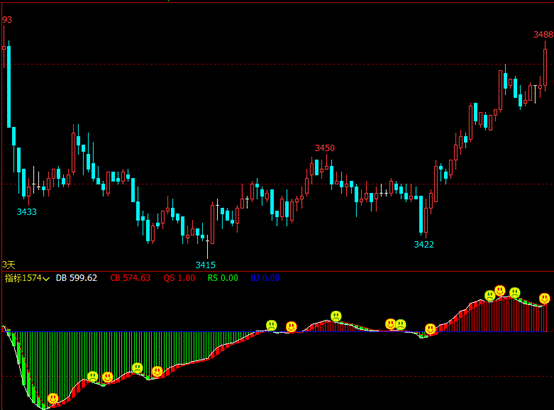The width and height of the screenshot is (554, 410).
Task: Click the rightmost smiley face signal
Action: [x=544, y=298]
